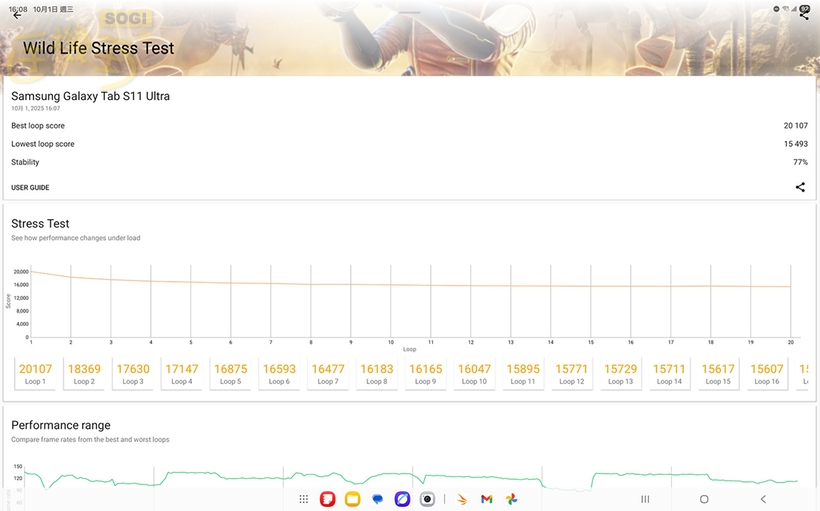Tap the recent apps navigation button
820x511 pixels.
click(x=645, y=499)
